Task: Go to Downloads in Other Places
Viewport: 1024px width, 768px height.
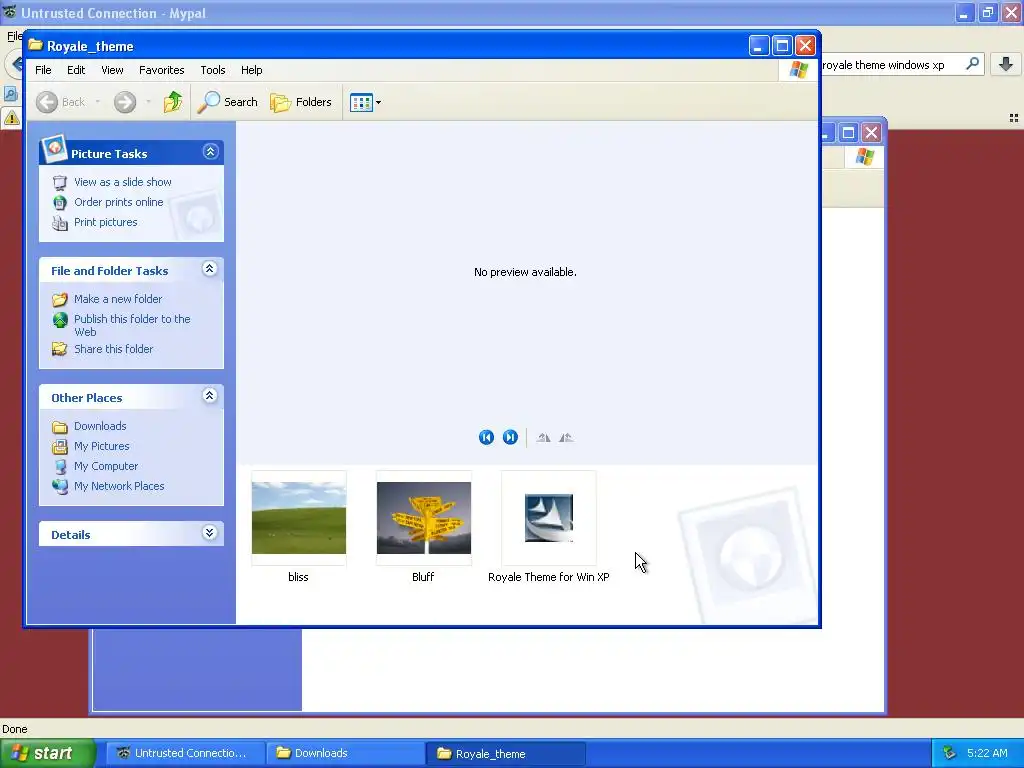Action: [x=100, y=426]
